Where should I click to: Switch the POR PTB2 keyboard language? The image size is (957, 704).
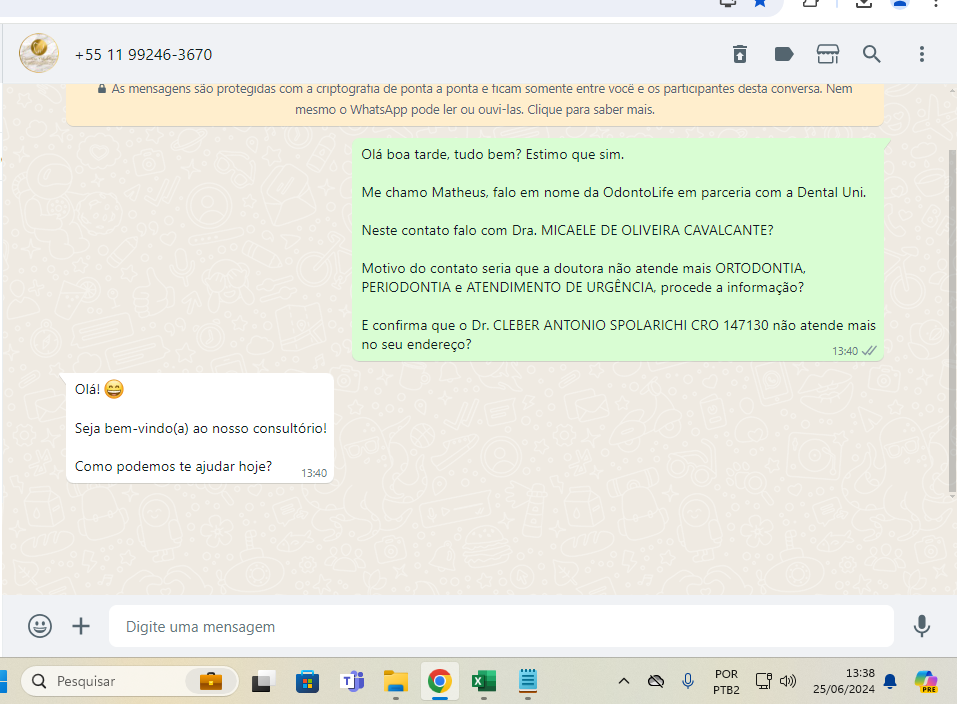[x=726, y=681]
